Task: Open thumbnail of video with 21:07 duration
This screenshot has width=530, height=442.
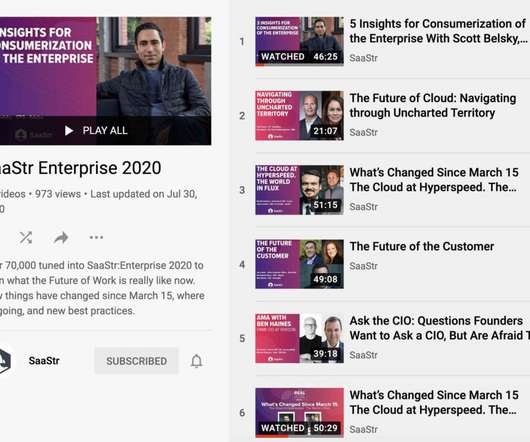Action: (x=299, y=116)
